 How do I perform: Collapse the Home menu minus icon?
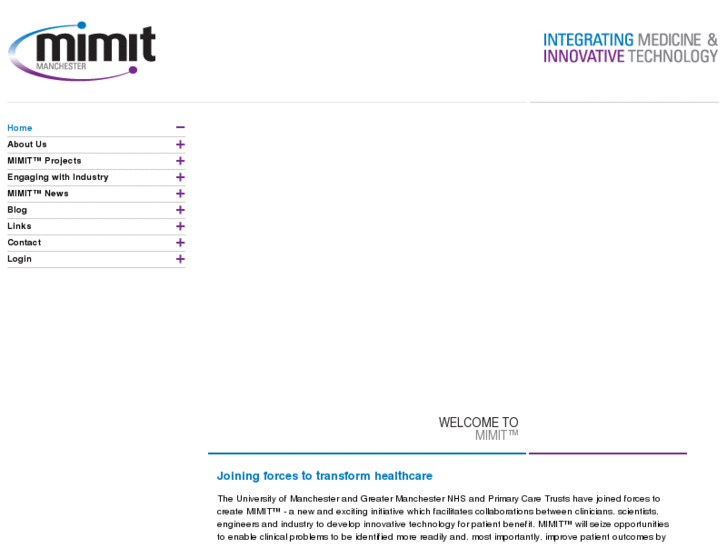180,128
